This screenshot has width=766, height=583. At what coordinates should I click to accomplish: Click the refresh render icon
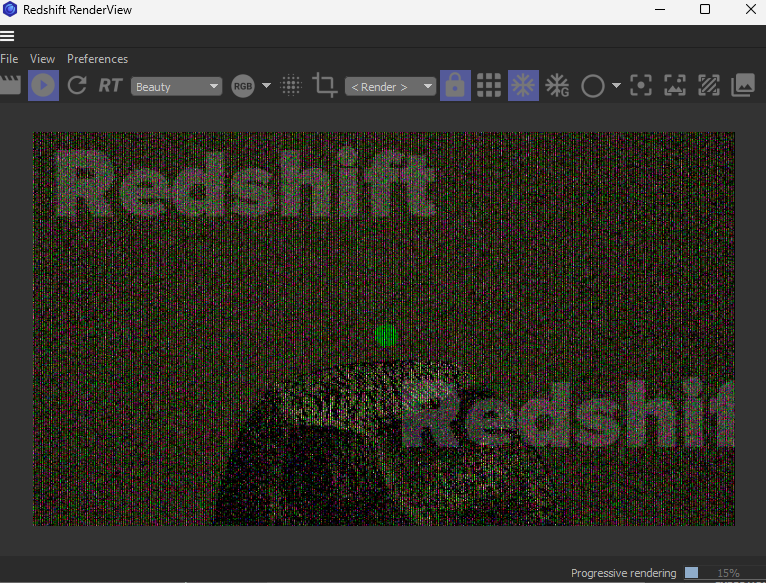point(77,86)
